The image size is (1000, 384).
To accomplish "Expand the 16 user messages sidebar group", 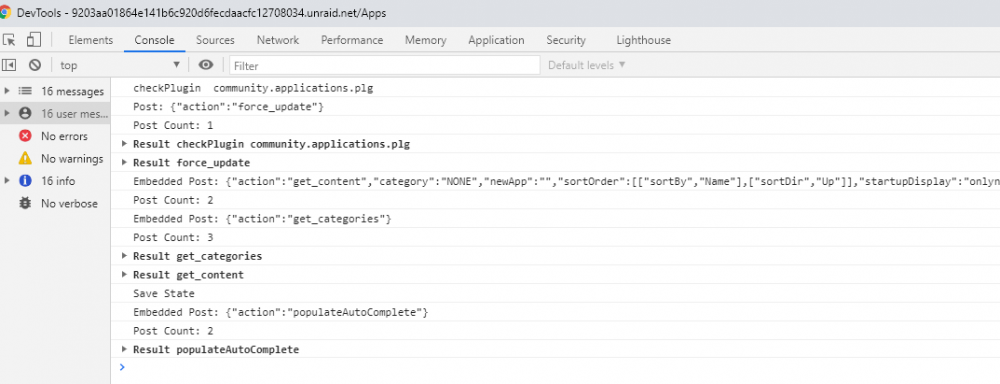I will pyautogui.click(x=7, y=114).
